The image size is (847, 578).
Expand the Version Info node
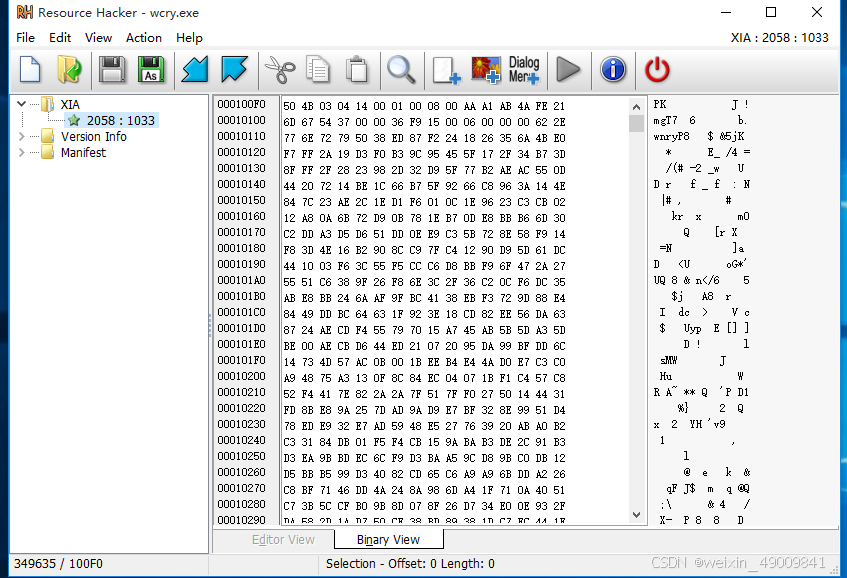[22, 136]
